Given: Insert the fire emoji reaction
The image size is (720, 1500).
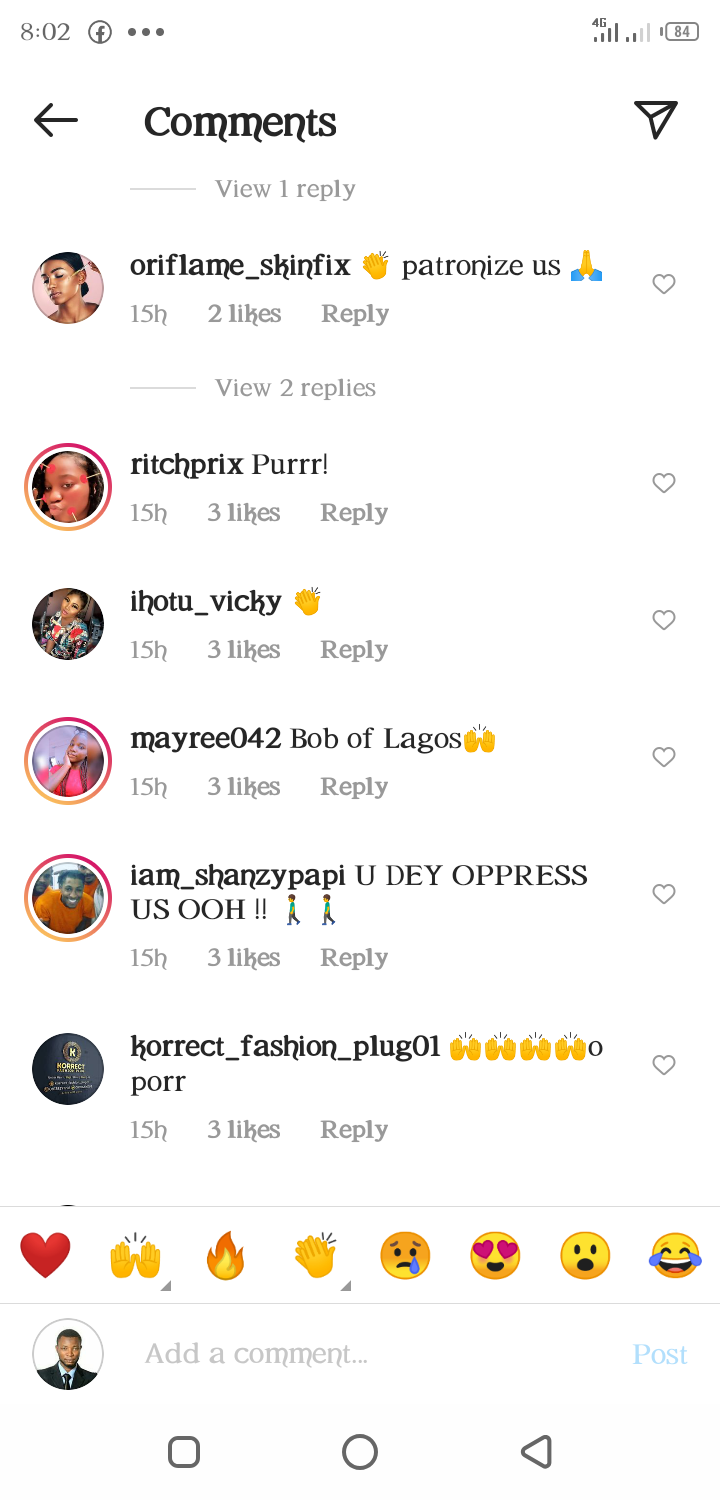Looking at the screenshot, I should point(225,1256).
